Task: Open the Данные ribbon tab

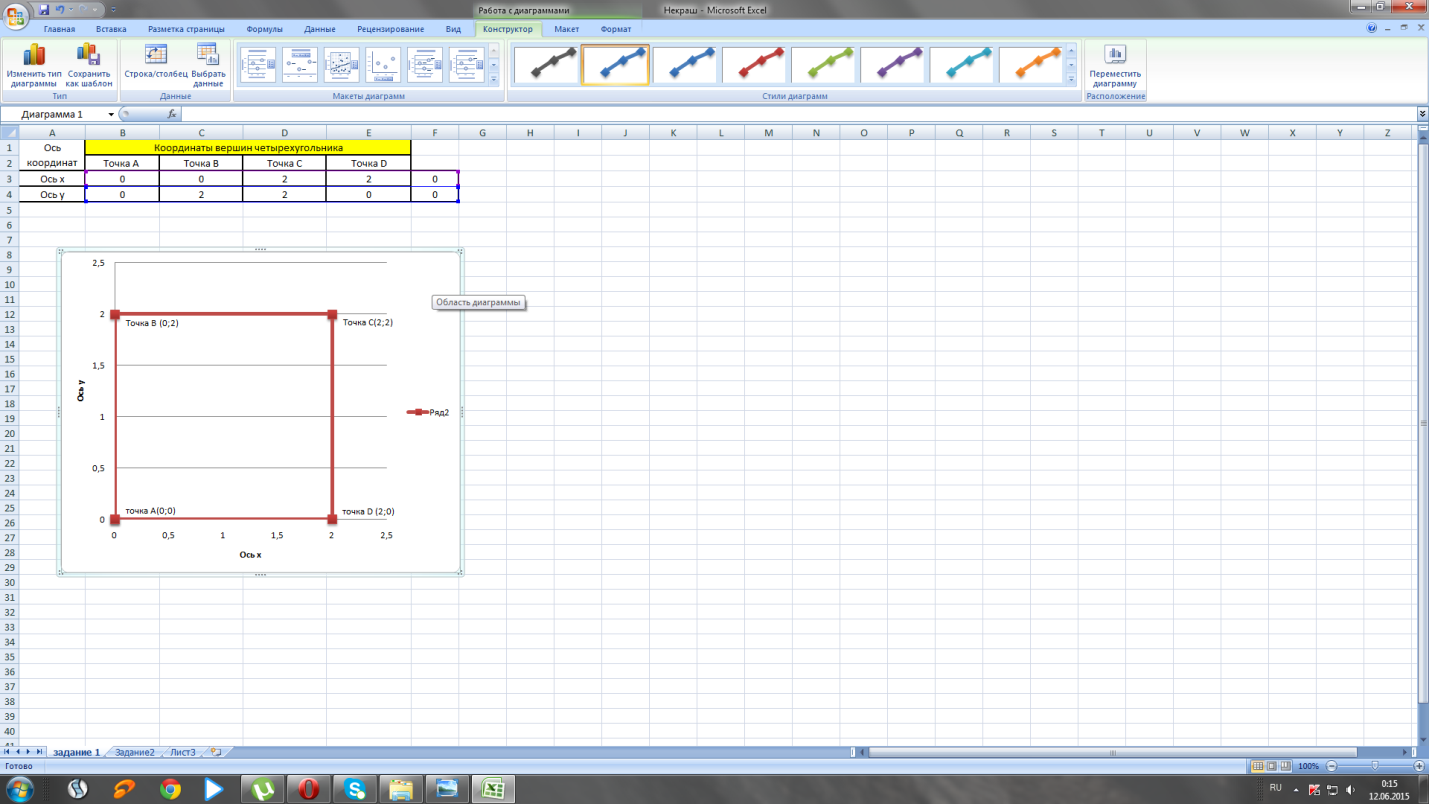Action: 319,30
